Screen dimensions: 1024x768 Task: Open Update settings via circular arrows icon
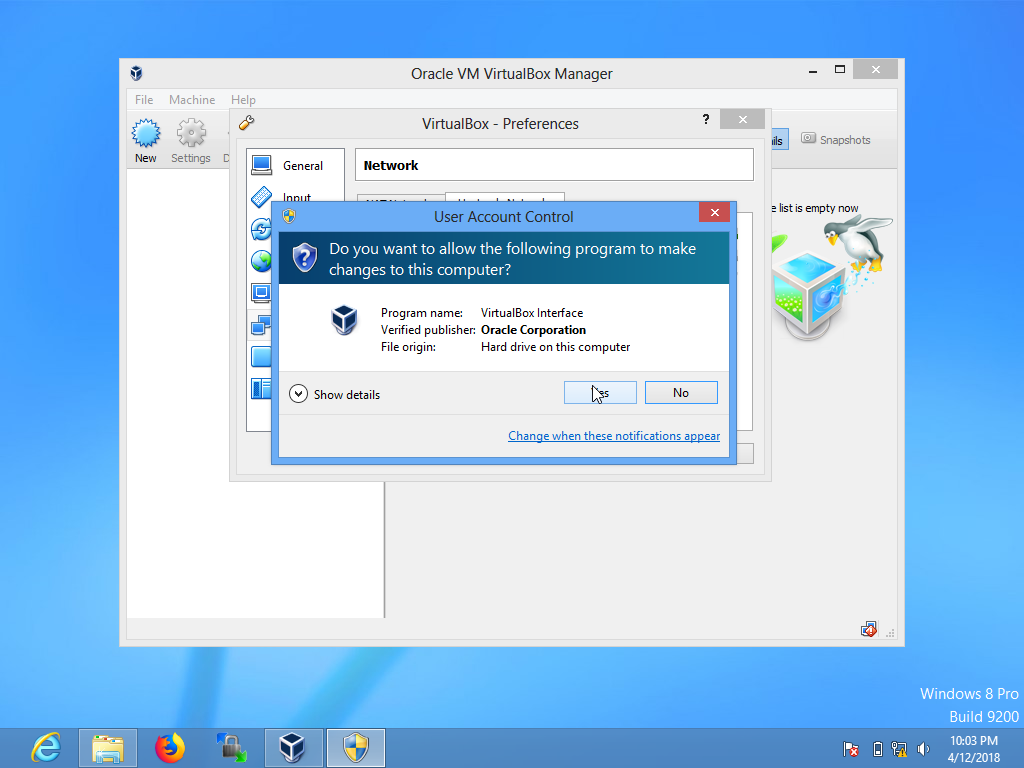(x=261, y=229)
